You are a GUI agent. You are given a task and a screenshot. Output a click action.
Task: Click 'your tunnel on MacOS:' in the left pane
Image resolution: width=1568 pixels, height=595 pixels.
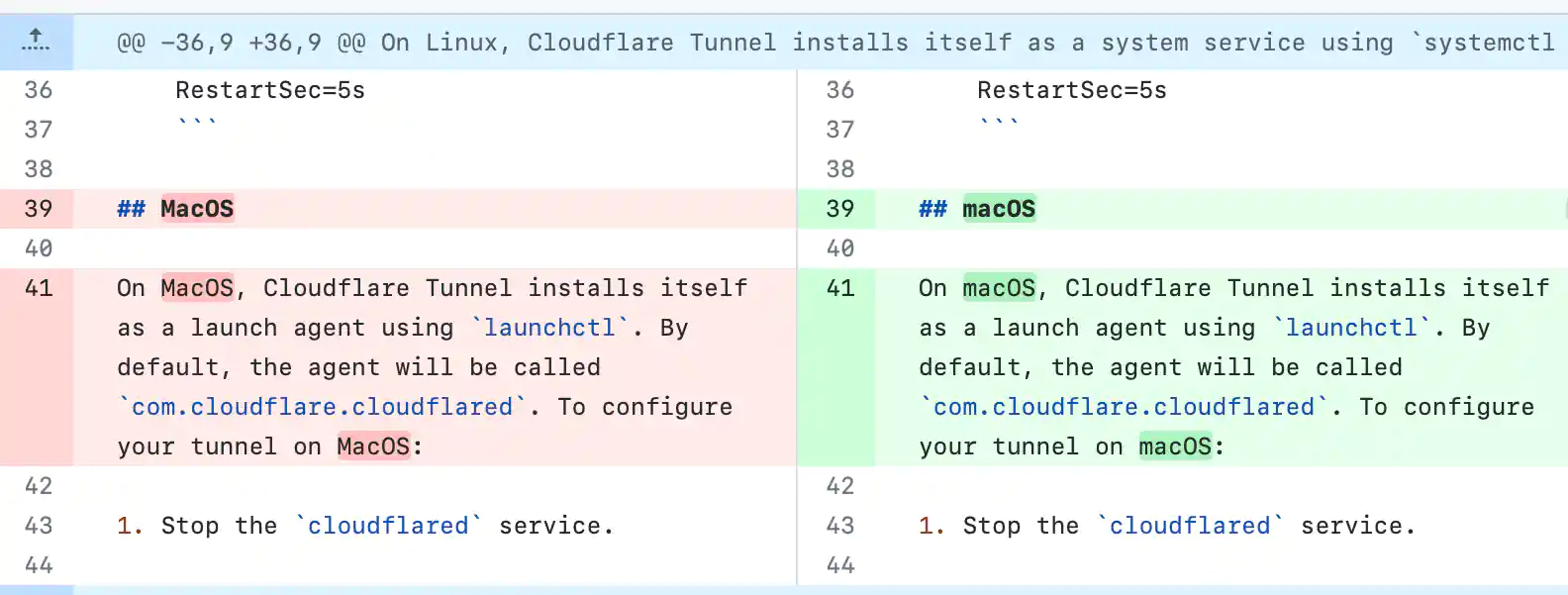pos(270,446)
